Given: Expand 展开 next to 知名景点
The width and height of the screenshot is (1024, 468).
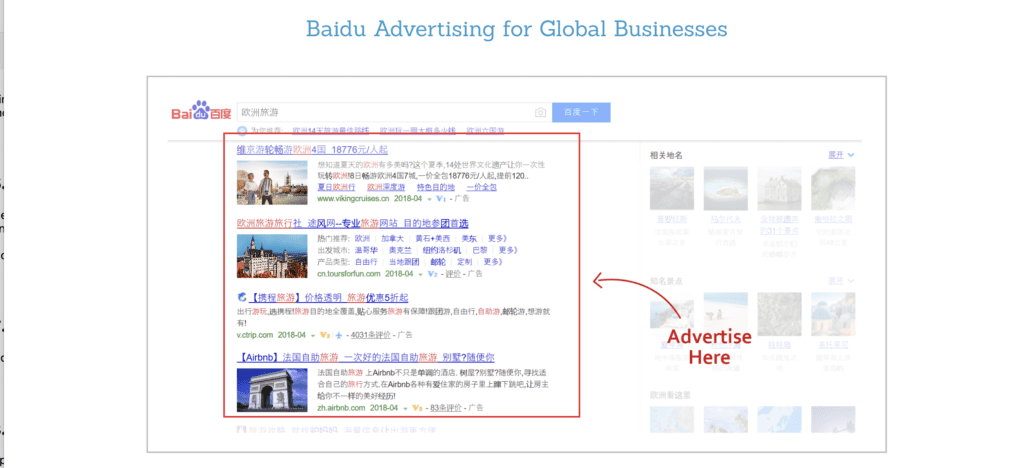Looking at the screenshot, I should tap(841, 281).
